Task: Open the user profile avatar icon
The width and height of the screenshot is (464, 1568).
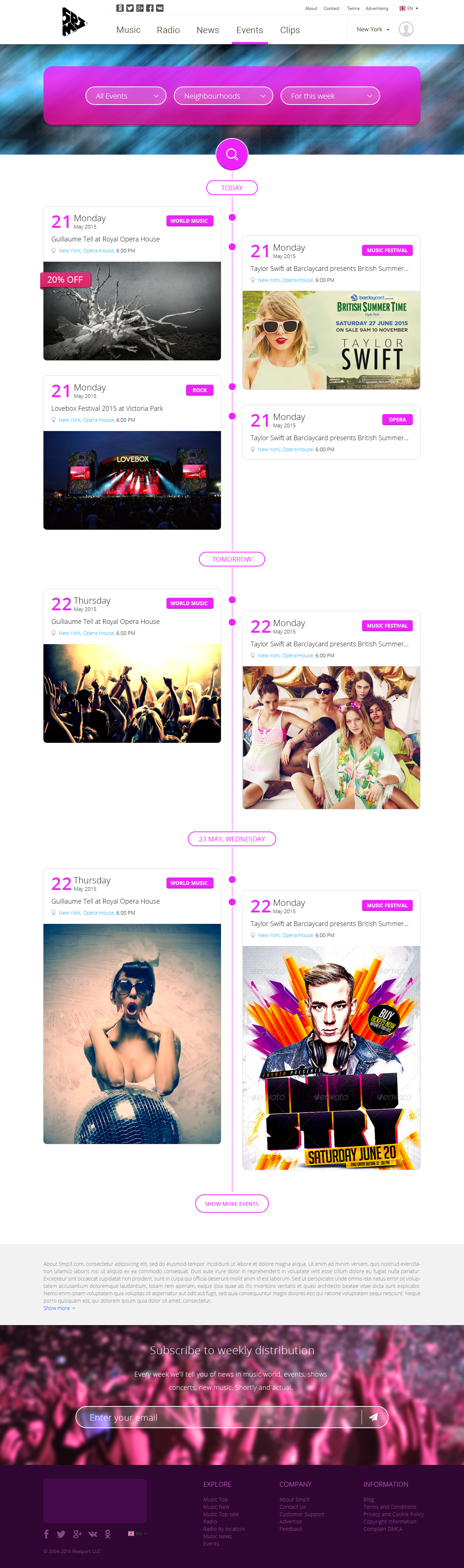Action: click(406, 29)
